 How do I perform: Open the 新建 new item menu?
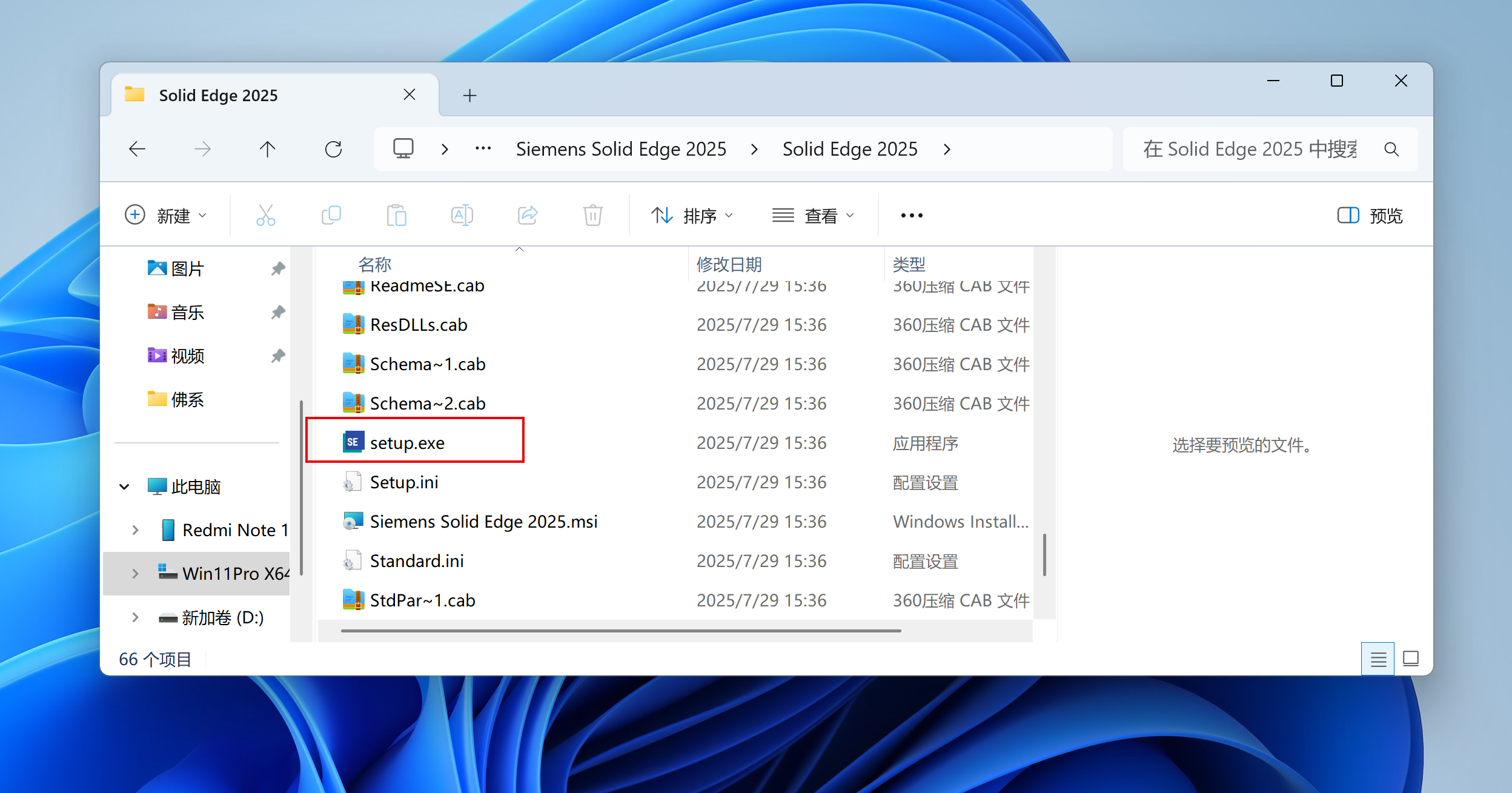pos(166,216)
